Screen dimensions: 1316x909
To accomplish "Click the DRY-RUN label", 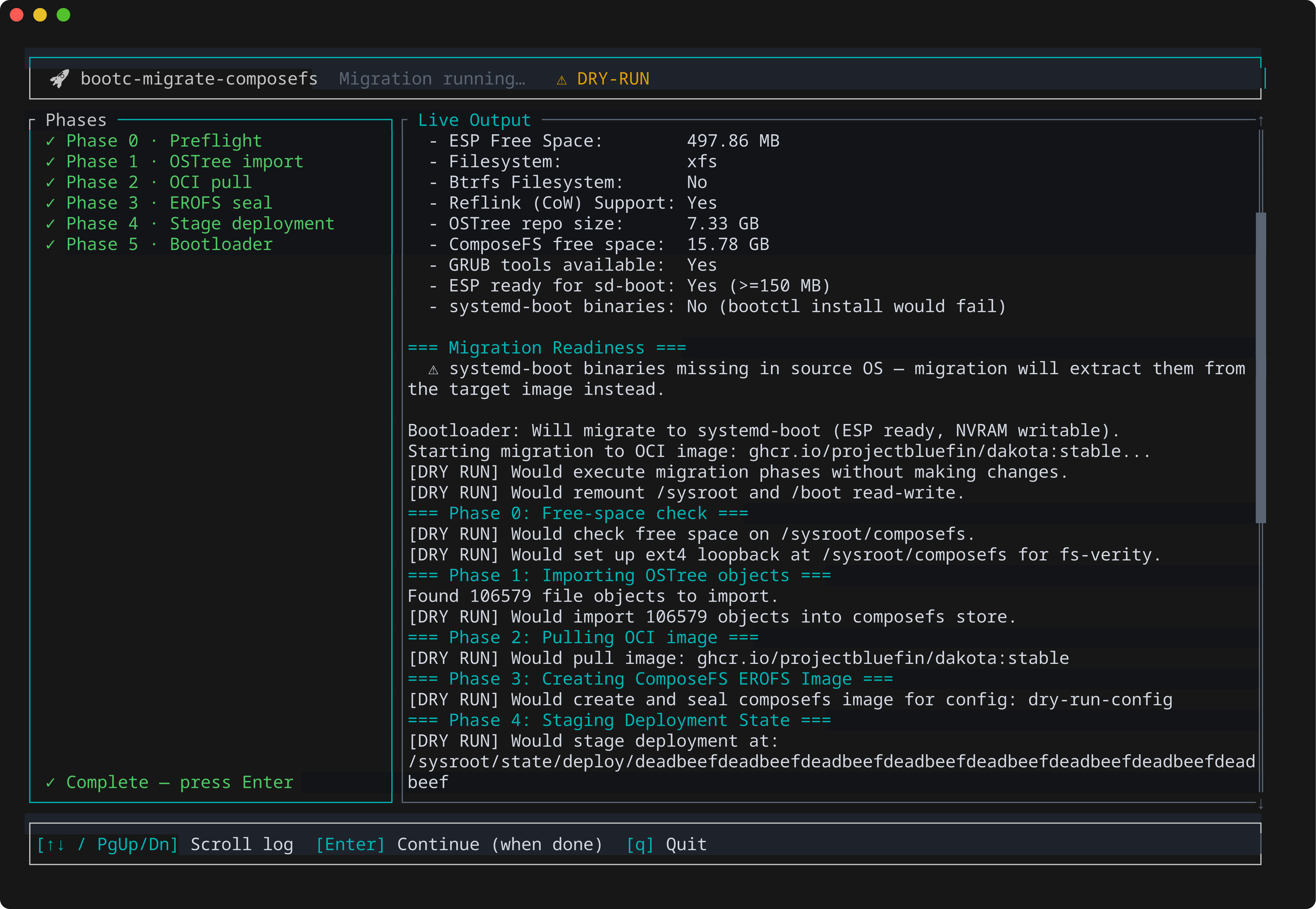I will (613, 79).
